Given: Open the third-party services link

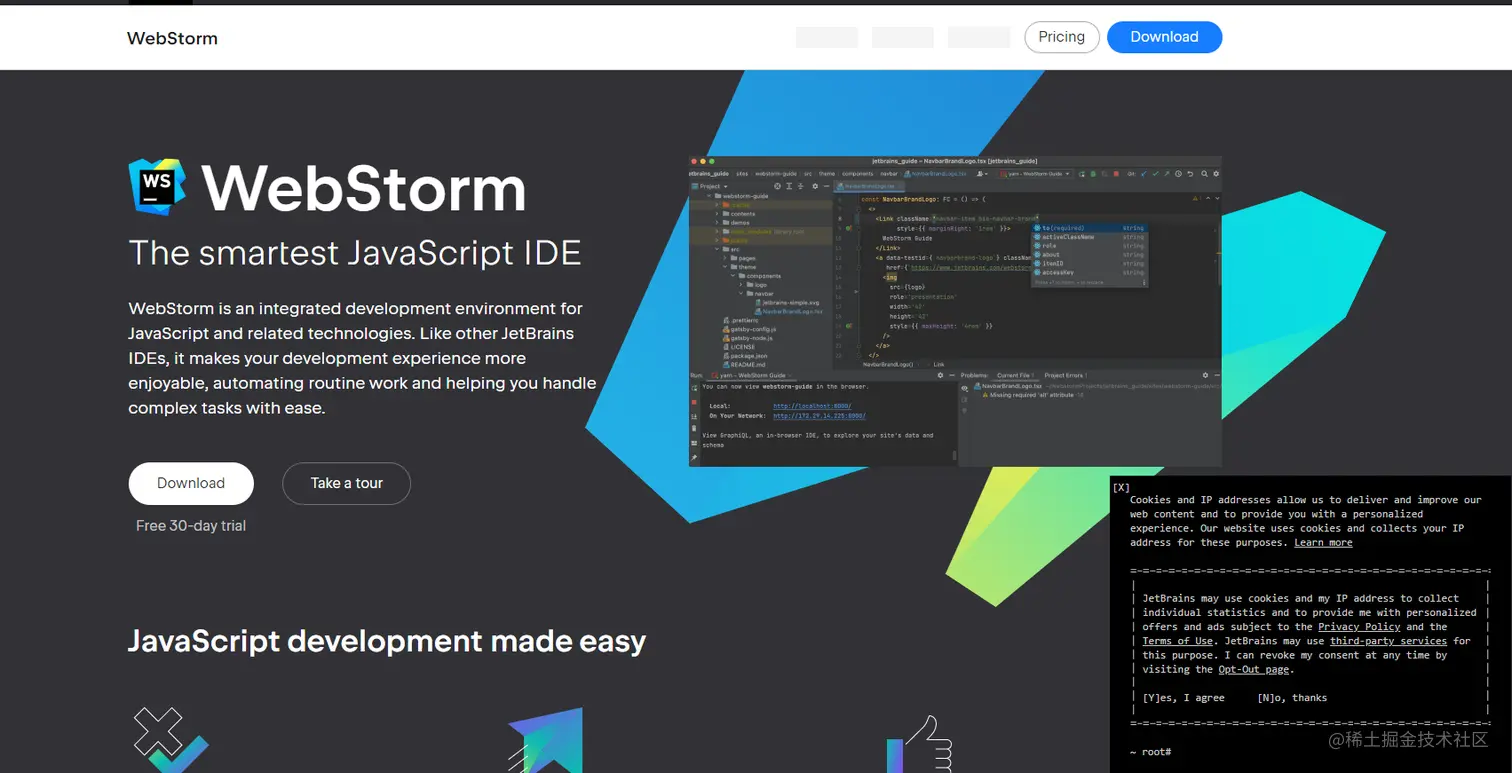Looking at the screenshot, I should tap(1388, 641).
